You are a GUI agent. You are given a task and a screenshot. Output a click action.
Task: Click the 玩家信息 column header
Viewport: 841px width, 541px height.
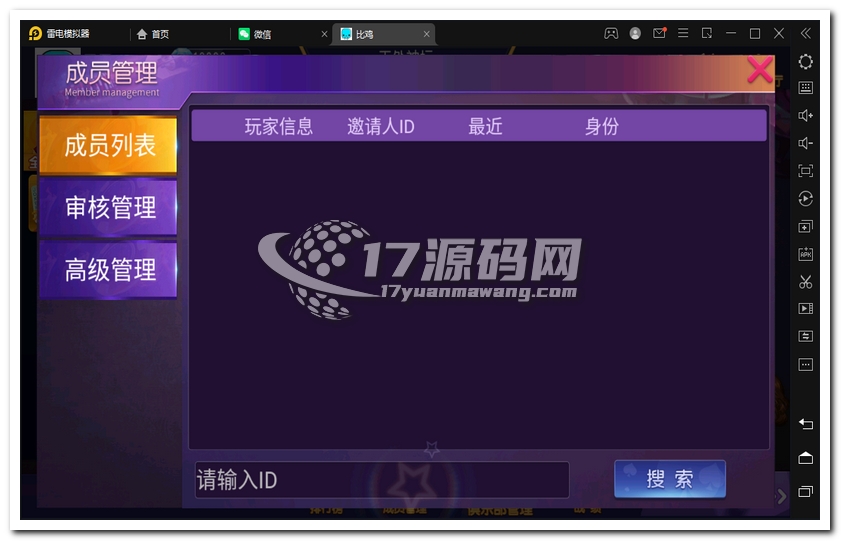(x=279, y=127)
